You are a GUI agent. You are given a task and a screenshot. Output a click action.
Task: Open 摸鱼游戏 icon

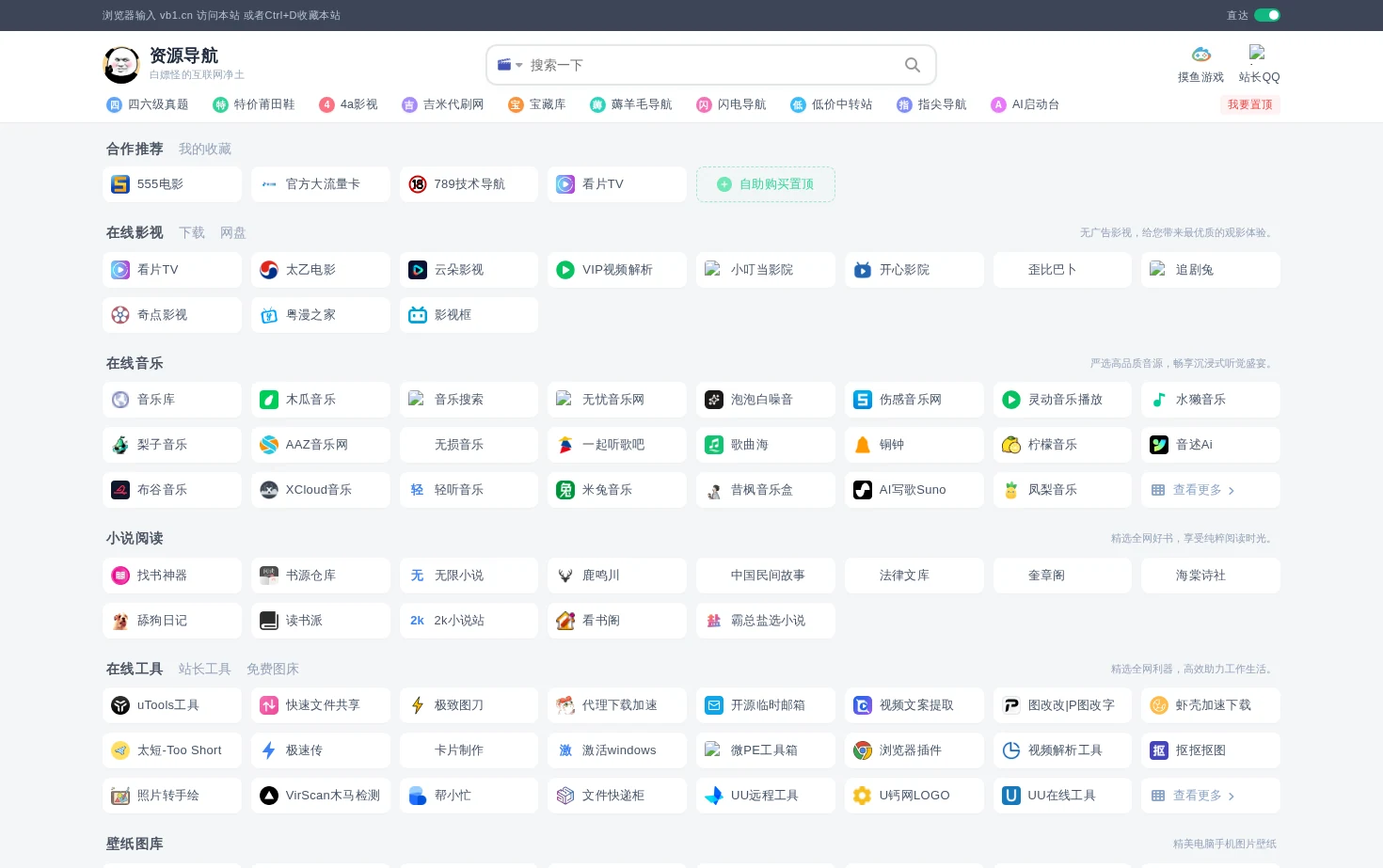coord(1200,55)
